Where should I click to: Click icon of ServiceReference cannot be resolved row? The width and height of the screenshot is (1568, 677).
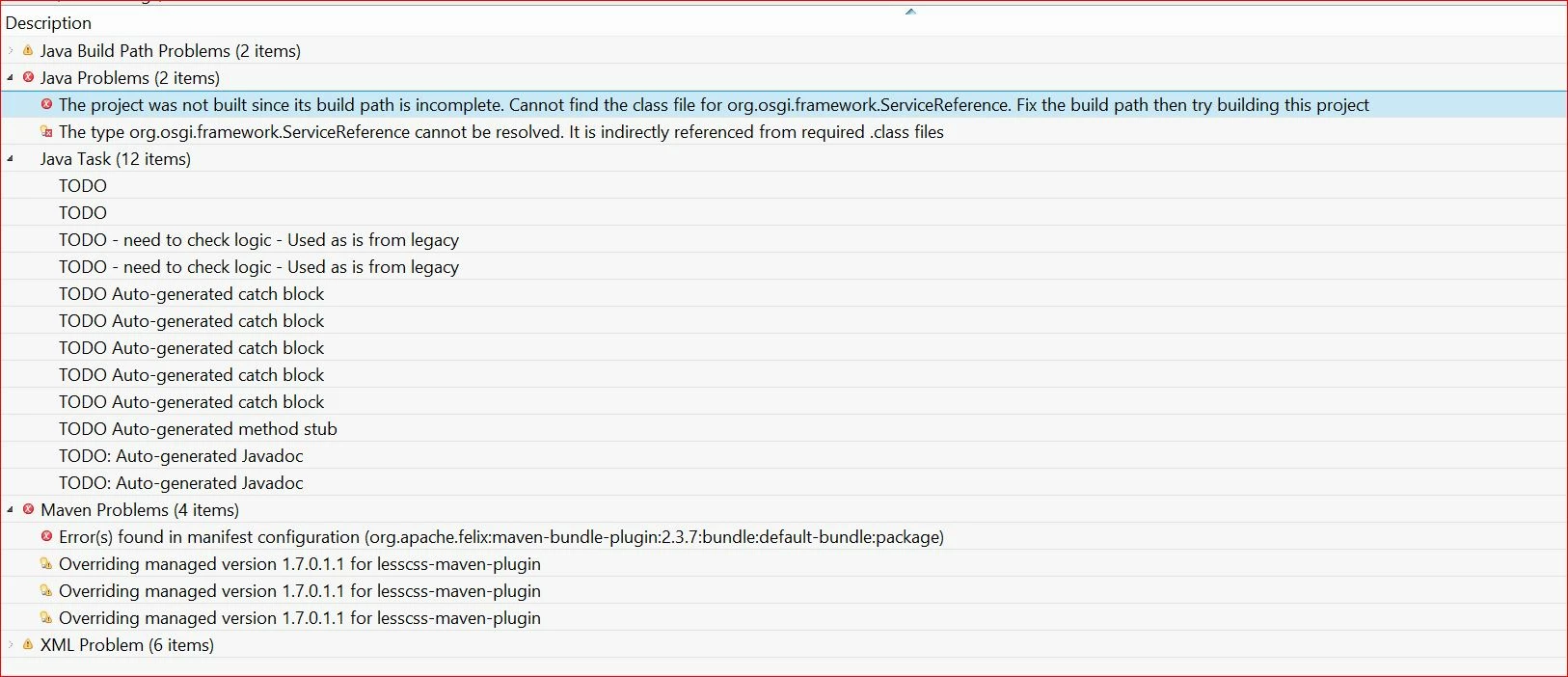(46, 131)
